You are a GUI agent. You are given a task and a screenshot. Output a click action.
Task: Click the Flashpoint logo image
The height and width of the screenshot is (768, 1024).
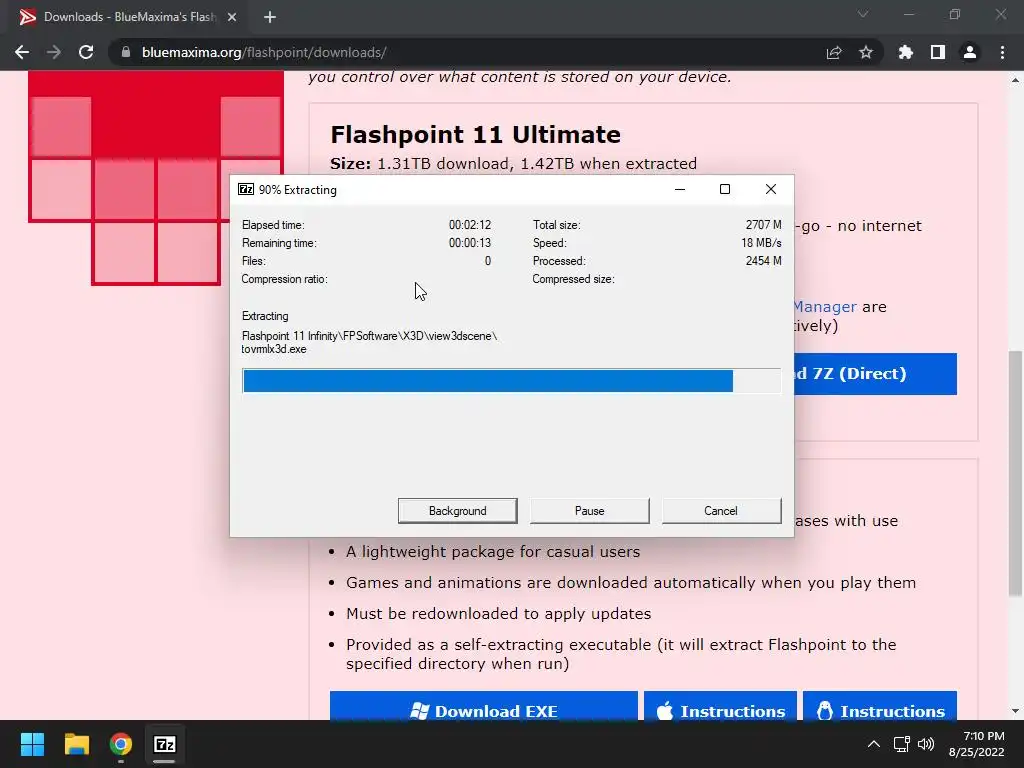click(155, 178)
